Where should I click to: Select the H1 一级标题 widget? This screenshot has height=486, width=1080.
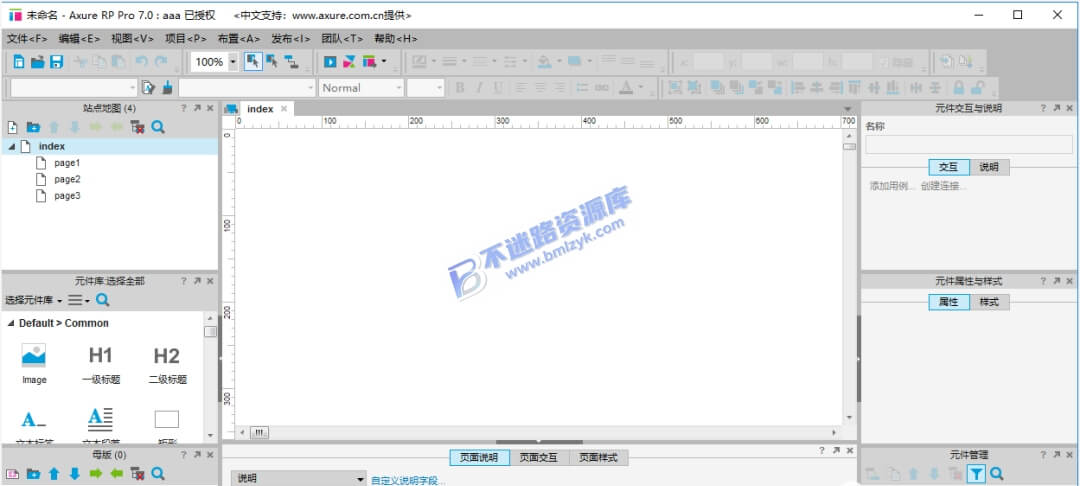[x=101, y=363]
